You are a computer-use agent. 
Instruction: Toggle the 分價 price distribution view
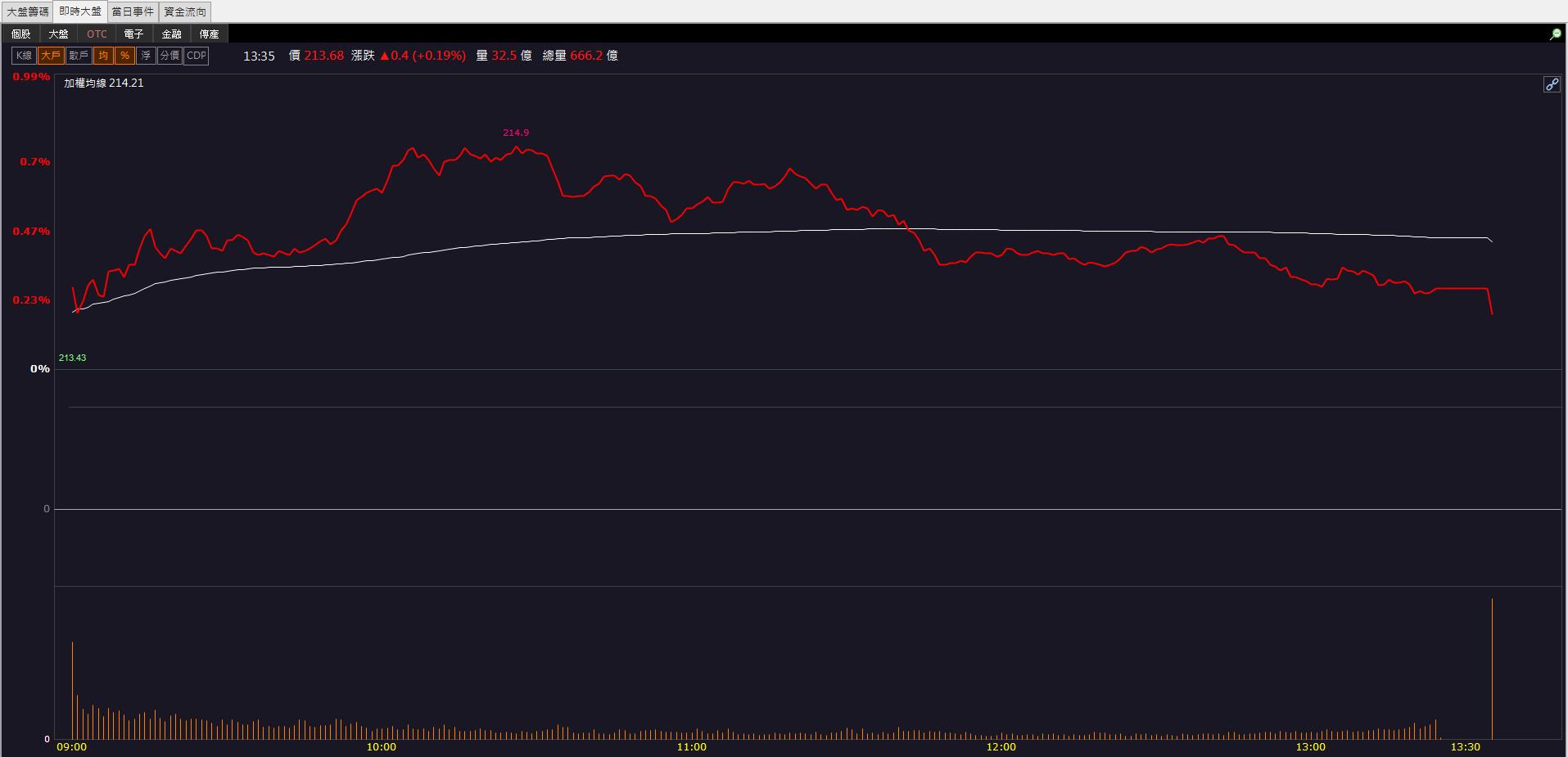point(169,56)
